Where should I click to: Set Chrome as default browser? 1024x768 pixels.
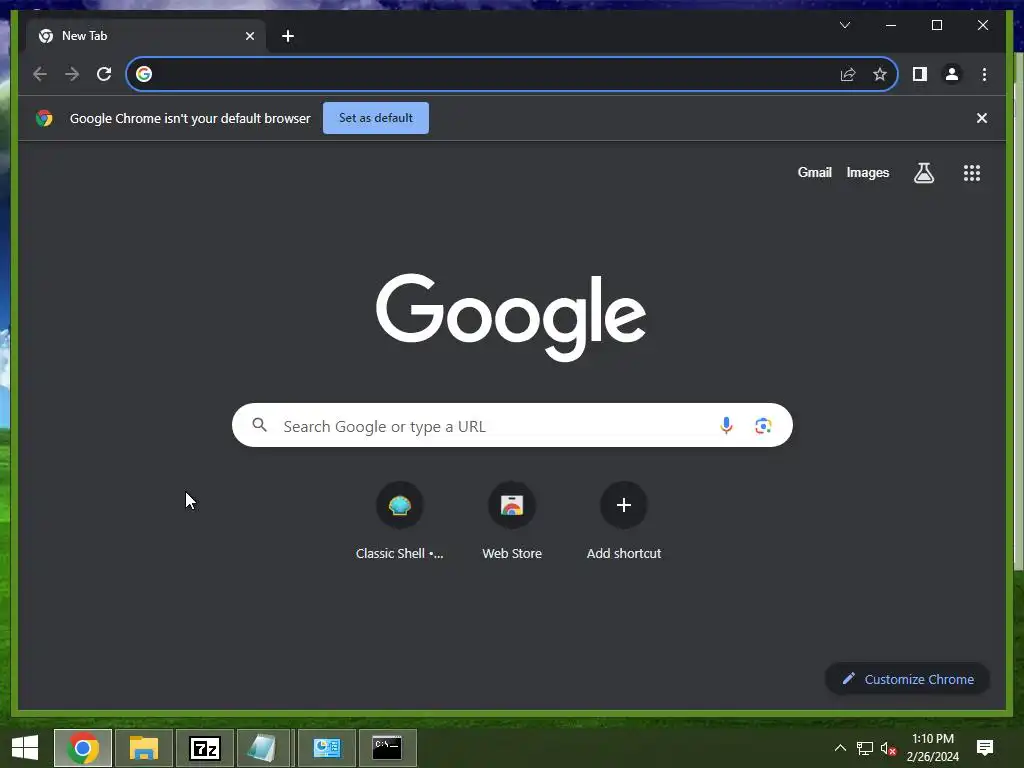coord(376,118)
